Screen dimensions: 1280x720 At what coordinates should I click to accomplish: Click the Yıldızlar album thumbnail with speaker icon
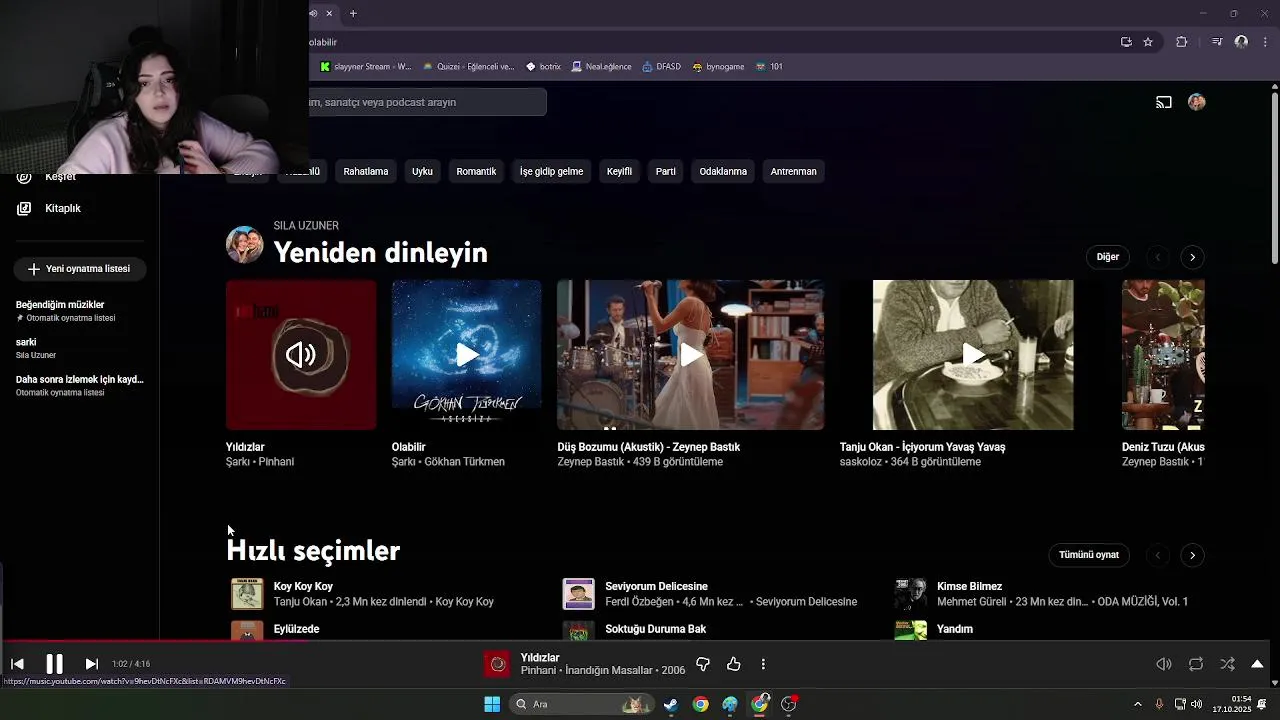point(301,355)
